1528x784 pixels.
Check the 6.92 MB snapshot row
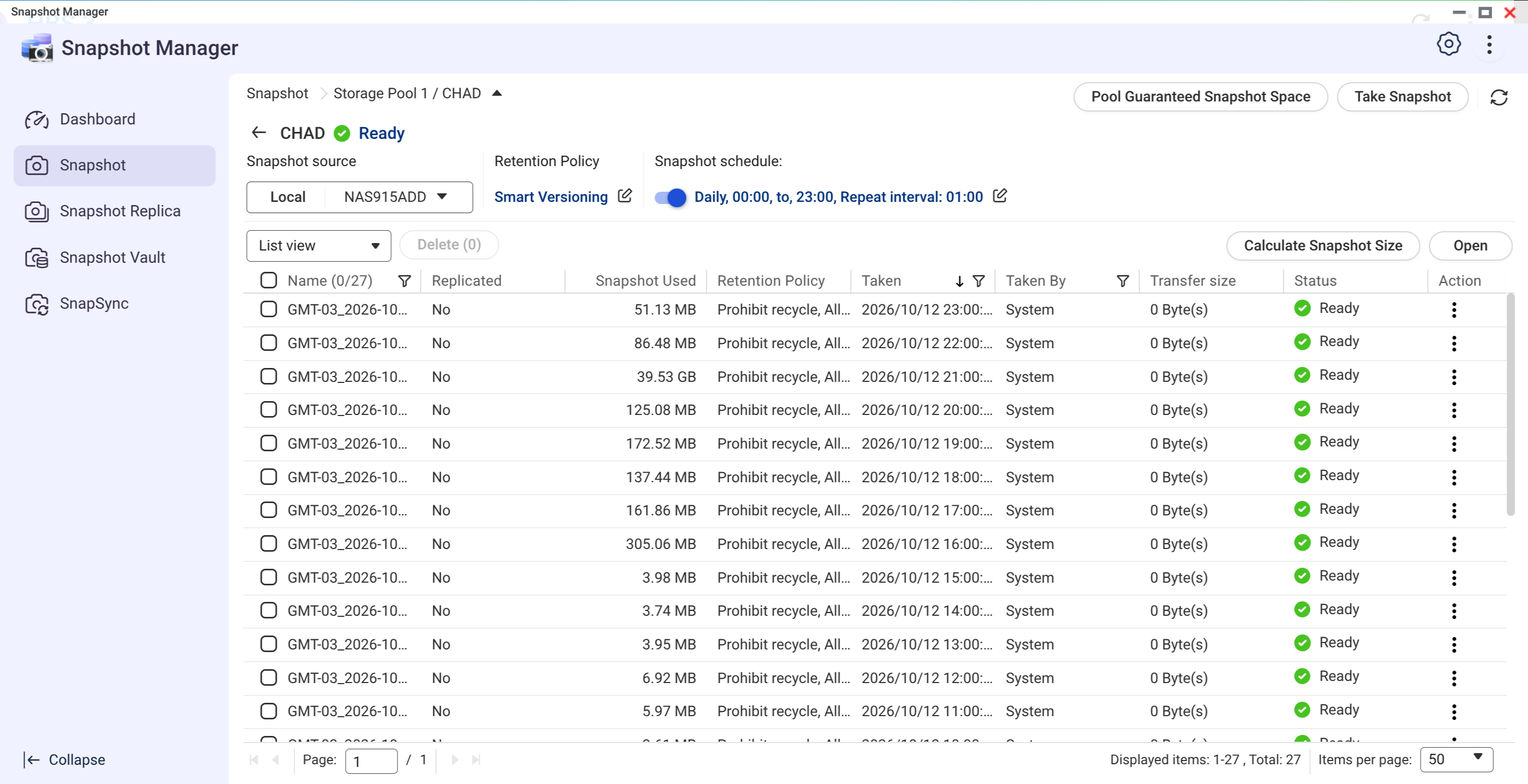[x=269, y=677]
